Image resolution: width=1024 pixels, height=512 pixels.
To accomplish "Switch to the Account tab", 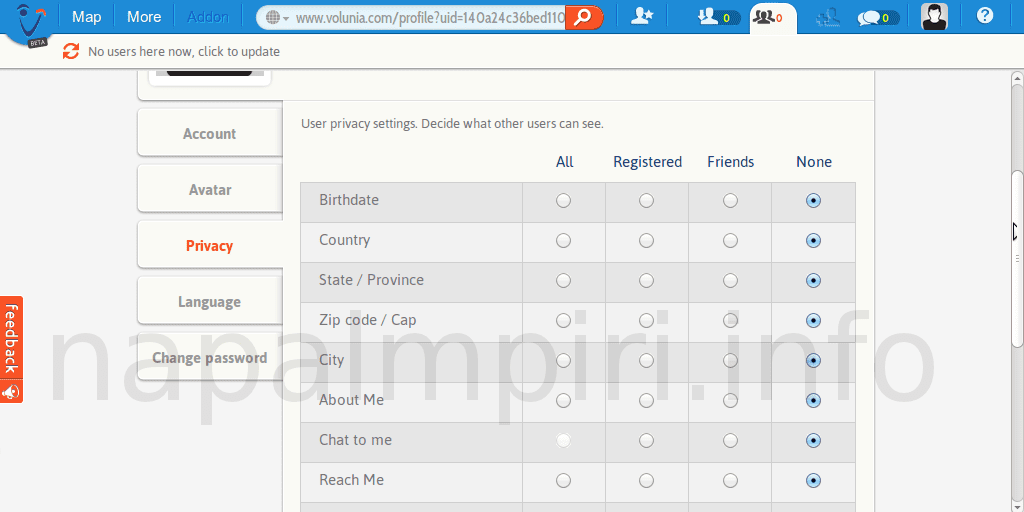I will pyautogui.click(x=209, y=134).
